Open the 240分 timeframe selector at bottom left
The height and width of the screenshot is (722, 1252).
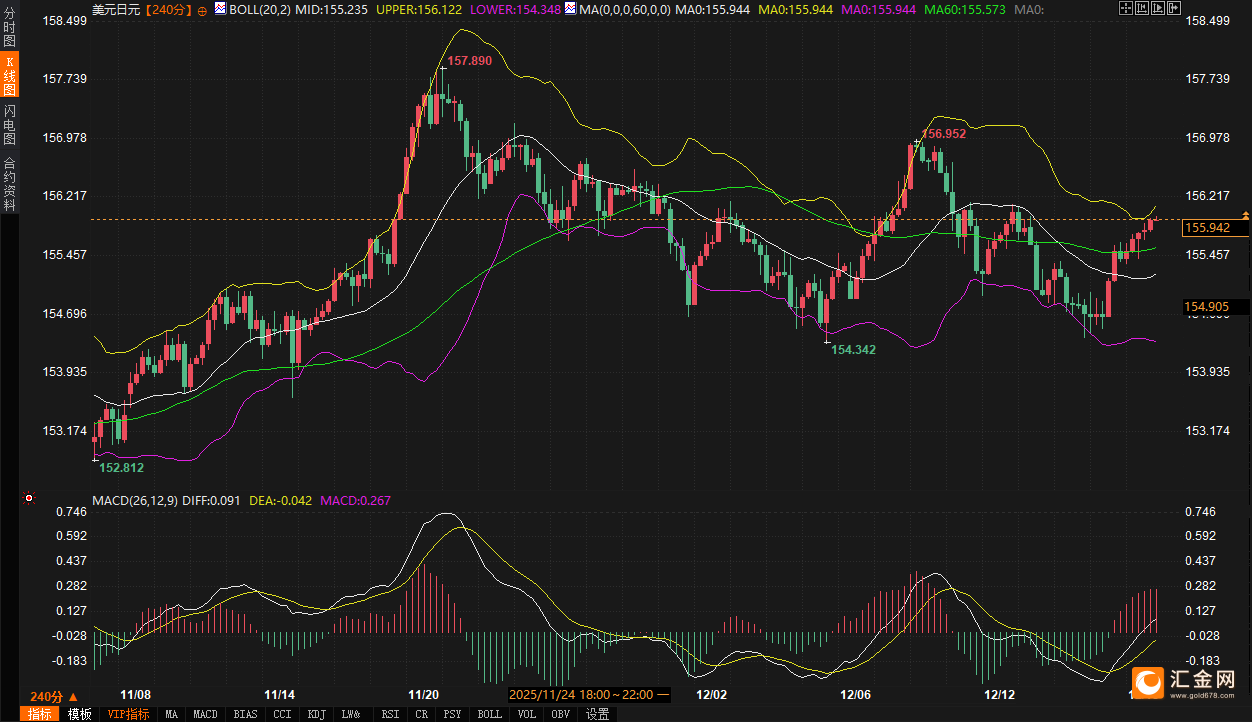pyautogui.click(x=53, y=696)
